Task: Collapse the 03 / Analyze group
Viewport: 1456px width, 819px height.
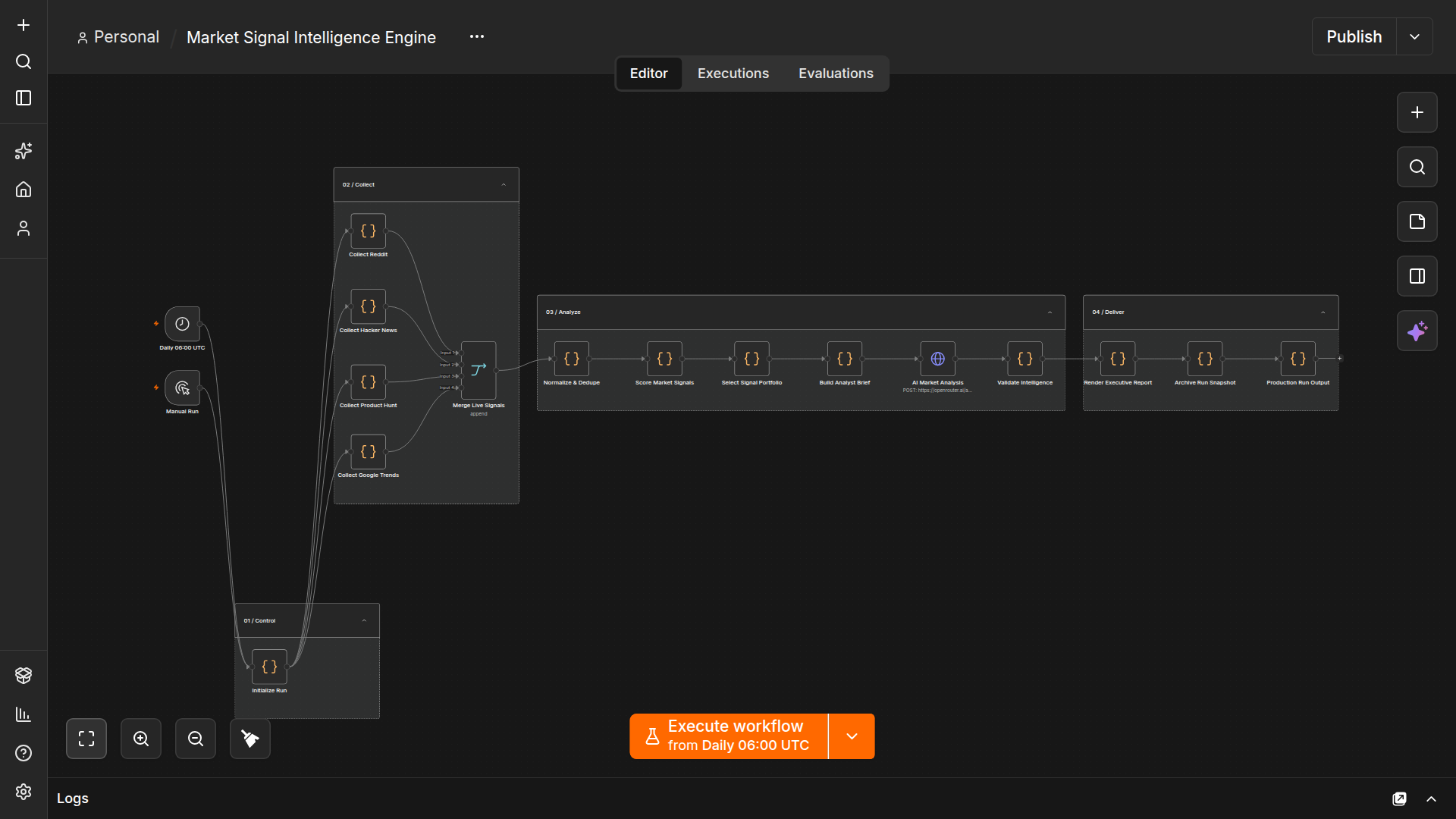Action: click(1050, 312)
